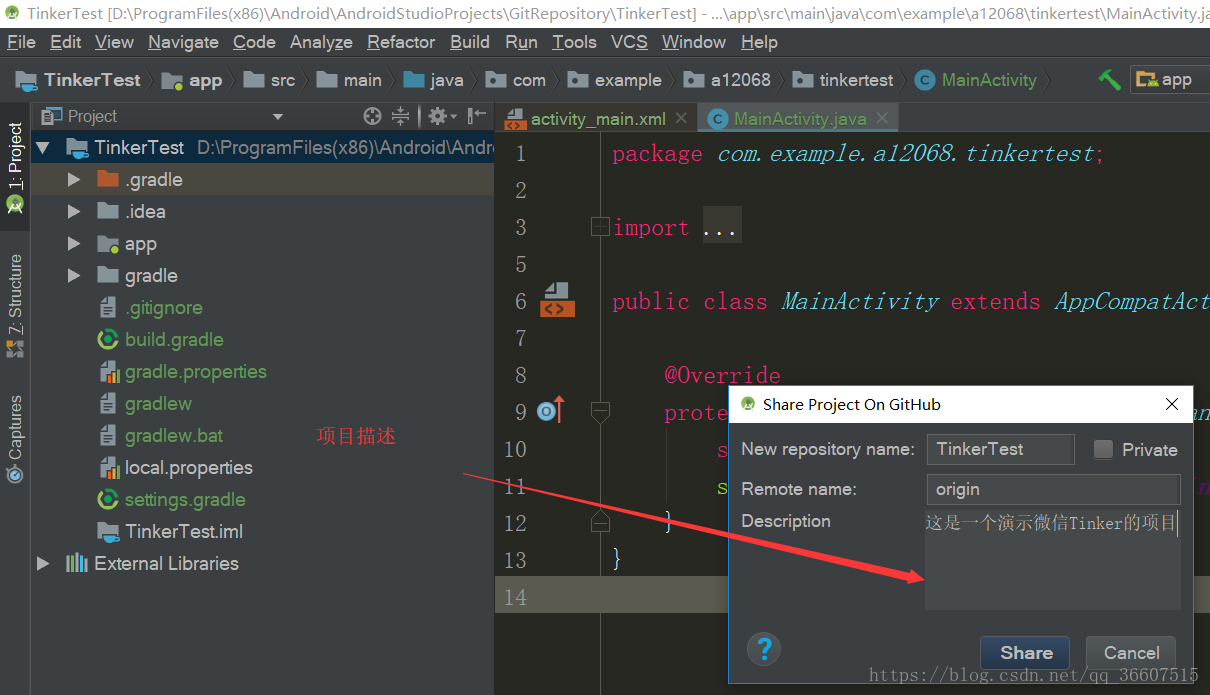Screen dimensions: 1210x695
Task: Select .gitignore file in project tree
Action: [163, 308]
